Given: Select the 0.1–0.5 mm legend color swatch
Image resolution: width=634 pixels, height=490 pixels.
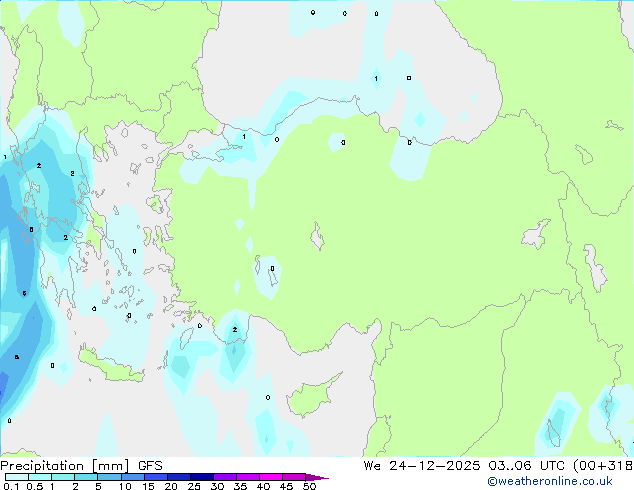Looking at the screenshot, I should (17, 477).
